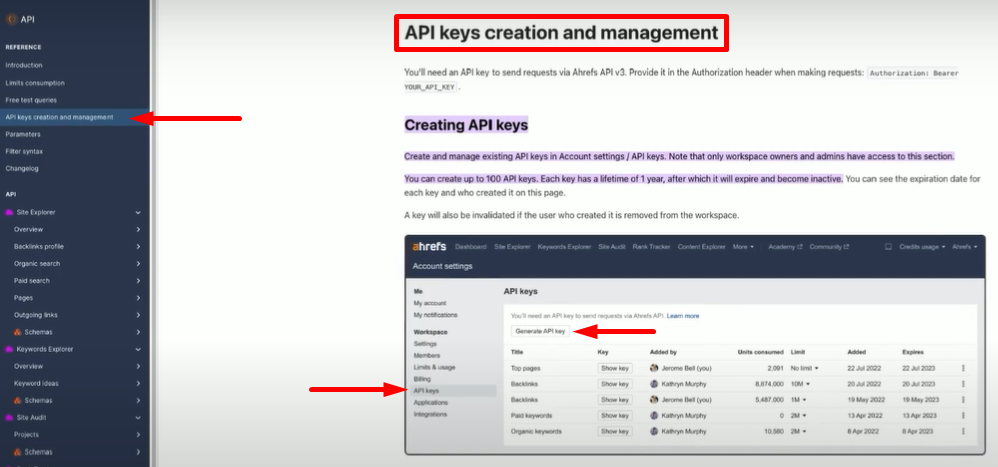The height and width of the screenshot is (467, 998).
Task: Open the More menu in embedded navbar
Action: [x=743, y=247]
